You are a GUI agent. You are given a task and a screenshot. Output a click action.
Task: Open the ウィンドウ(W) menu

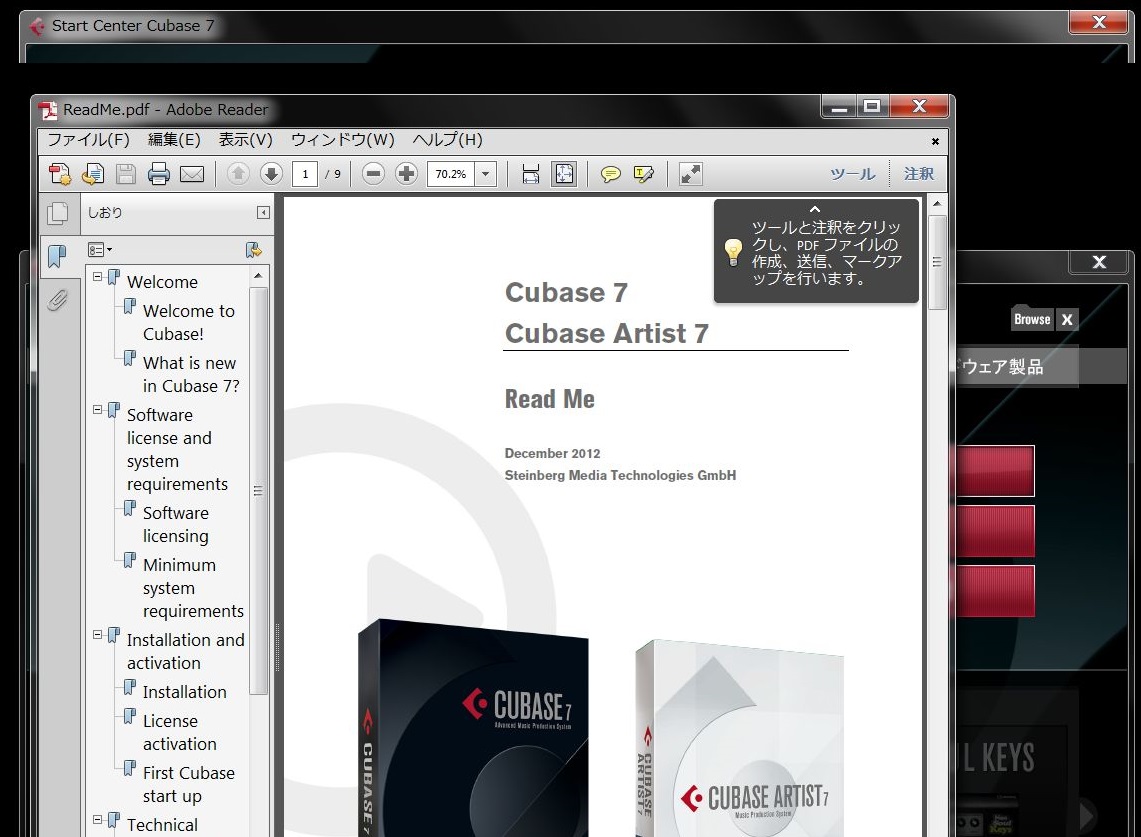[x=343, y=140]
